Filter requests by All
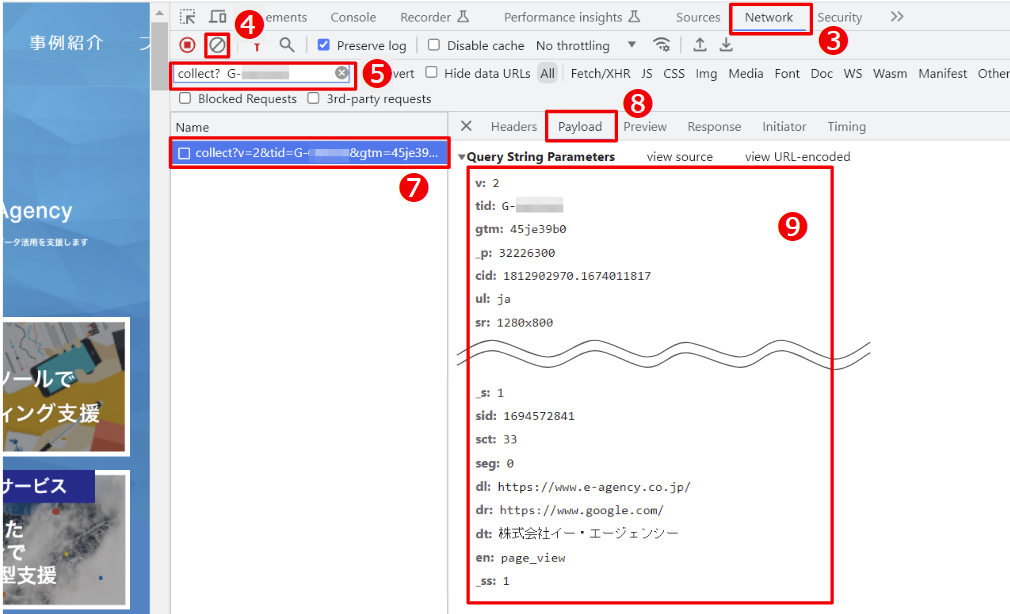 click(548, 73)
